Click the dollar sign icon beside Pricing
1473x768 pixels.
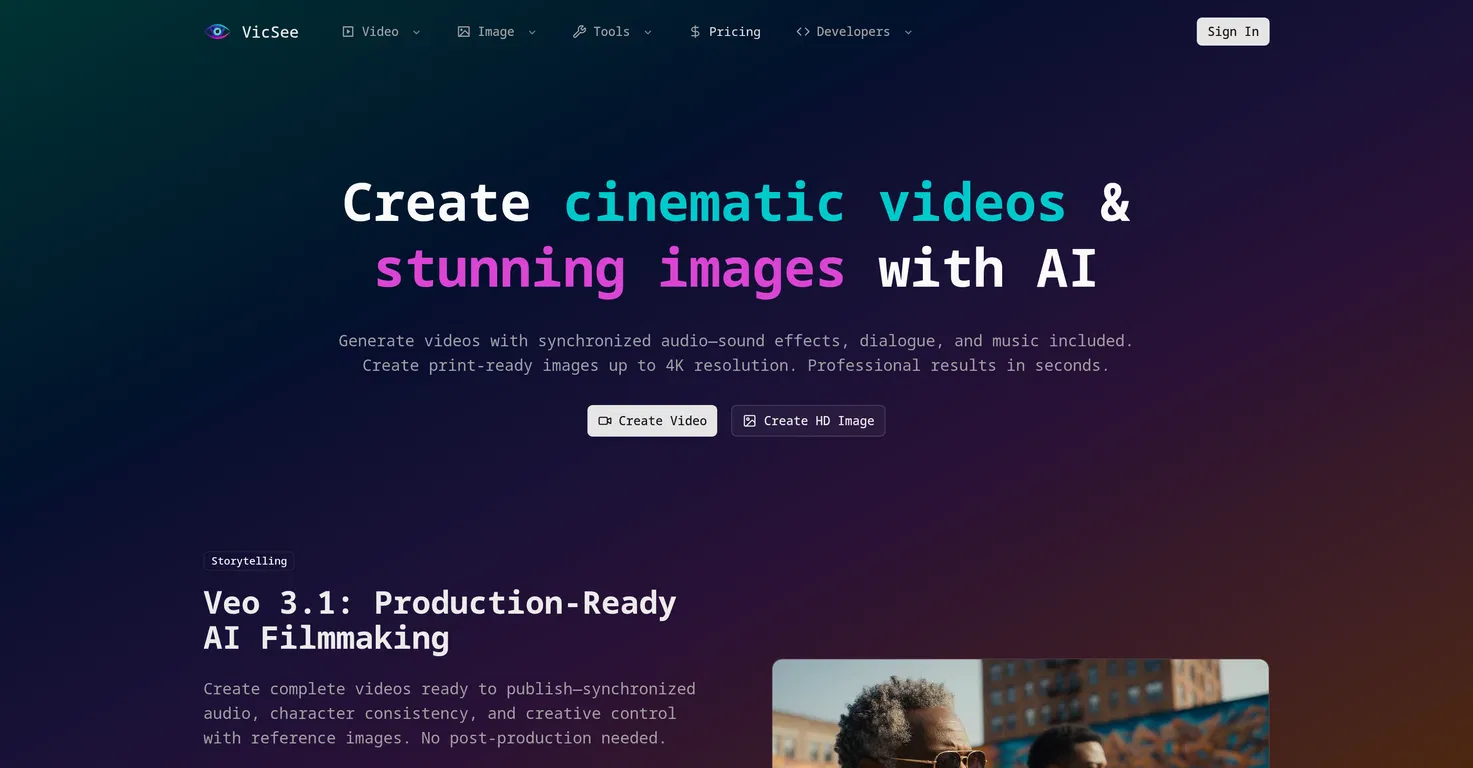695,32
